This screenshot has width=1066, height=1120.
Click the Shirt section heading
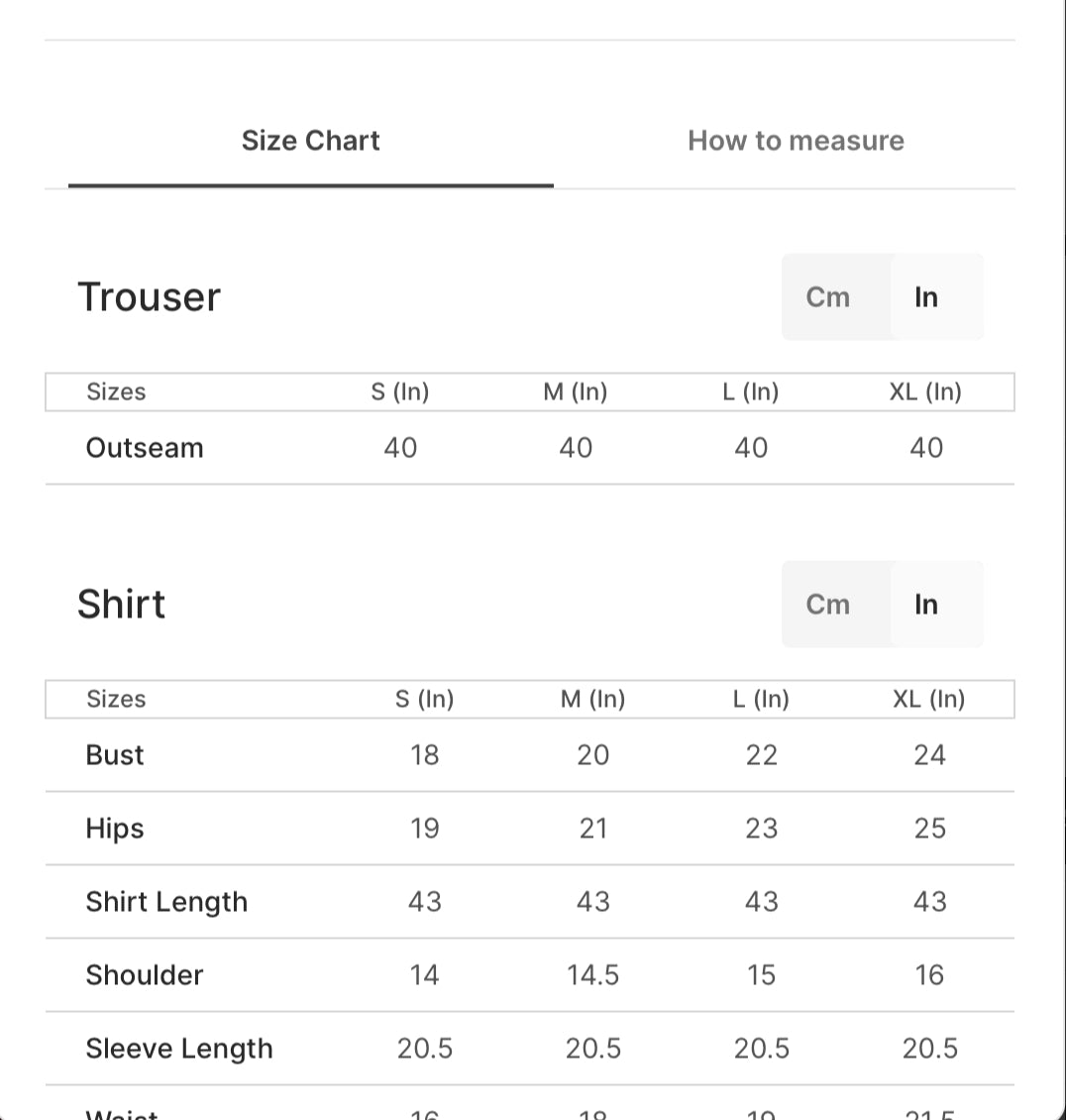coord(122,605)
